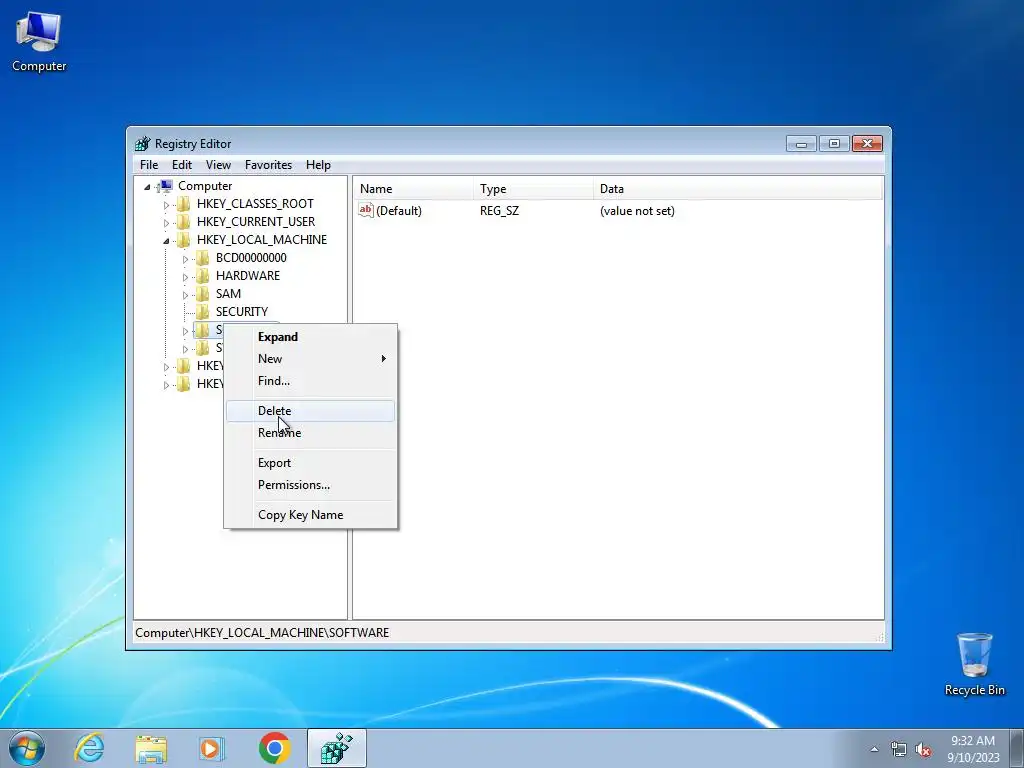Expand the HARDWARE key
This screenshot has width=1024, height=768.
[185, 277]
